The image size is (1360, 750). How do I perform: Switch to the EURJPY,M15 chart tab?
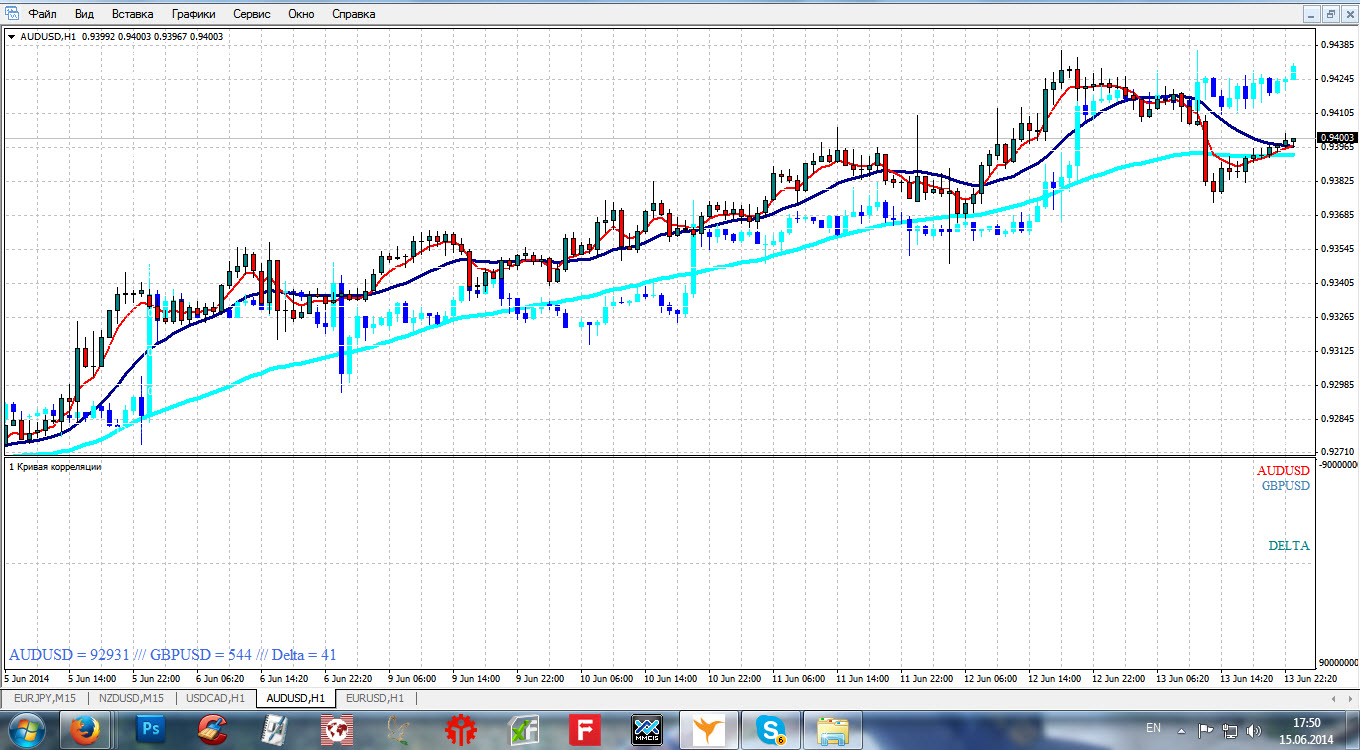coord(45,698)
